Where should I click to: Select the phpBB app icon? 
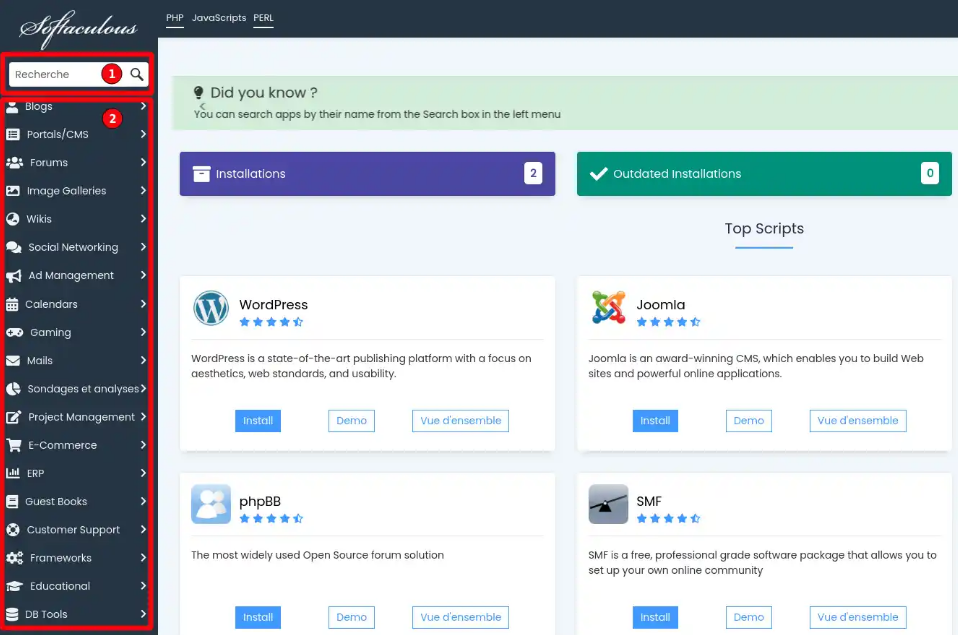tap(211, 504)
